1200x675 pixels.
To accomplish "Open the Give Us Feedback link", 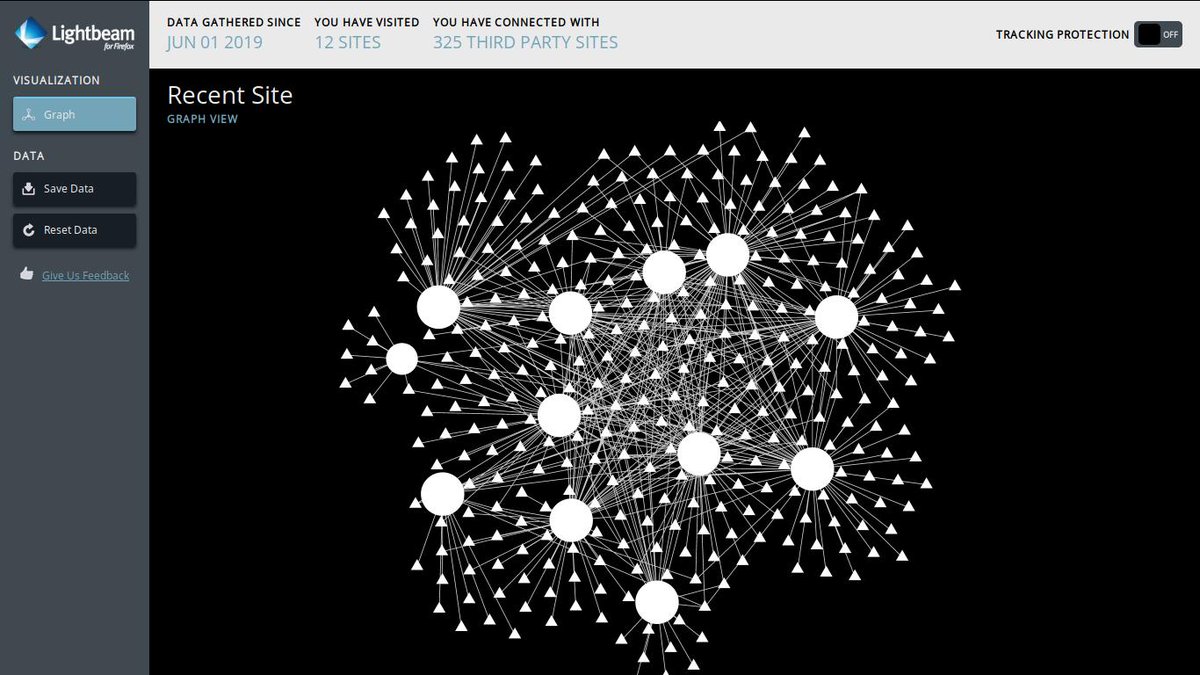I will pyautogui.click(x=85, y=275).
